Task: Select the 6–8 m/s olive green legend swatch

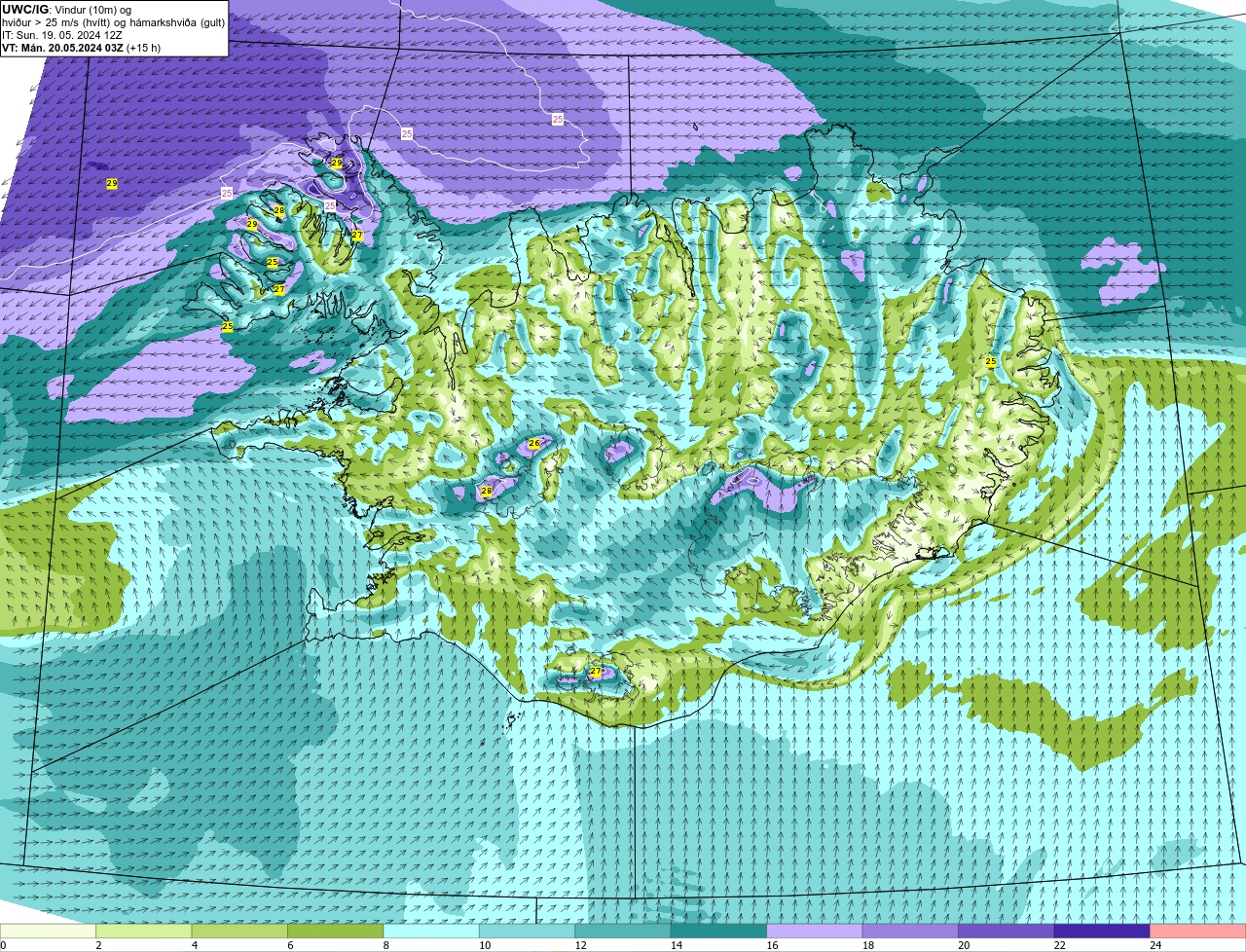Action: point(336,931)
